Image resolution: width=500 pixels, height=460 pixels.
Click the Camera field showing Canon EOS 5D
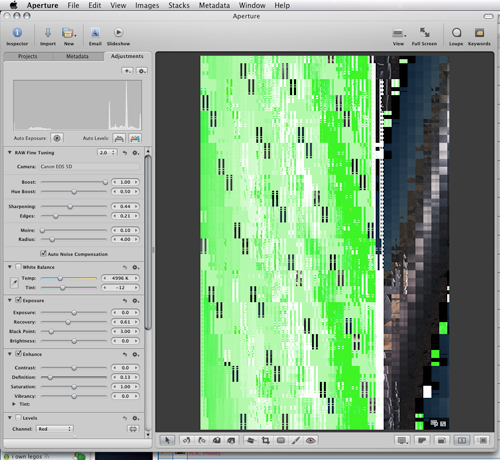click(89, 166)
